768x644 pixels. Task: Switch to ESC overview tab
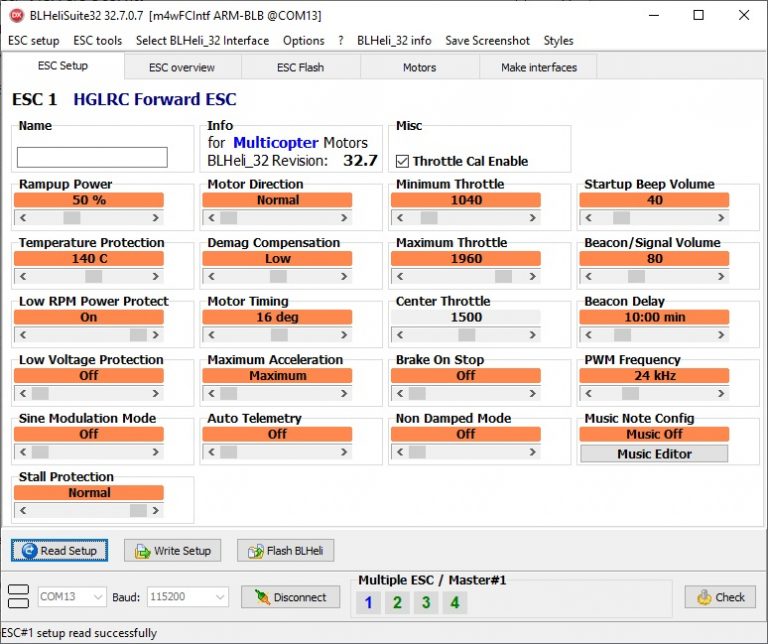click(x=182, y=68)
